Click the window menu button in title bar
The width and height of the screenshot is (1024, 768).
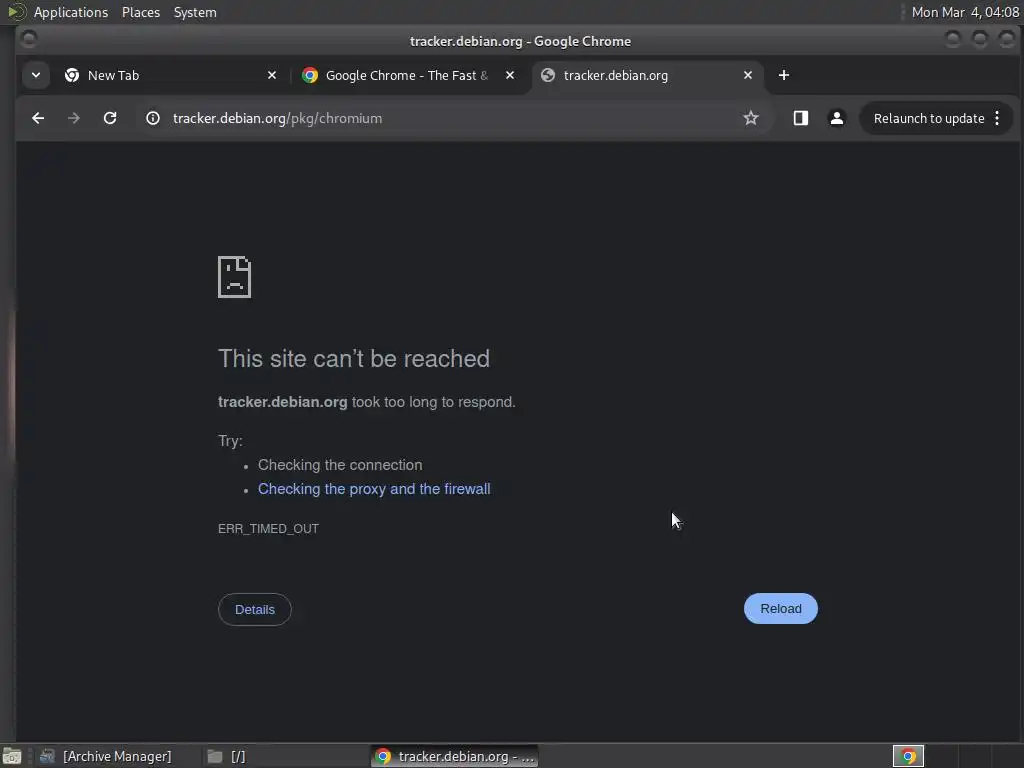pos(29,40)
